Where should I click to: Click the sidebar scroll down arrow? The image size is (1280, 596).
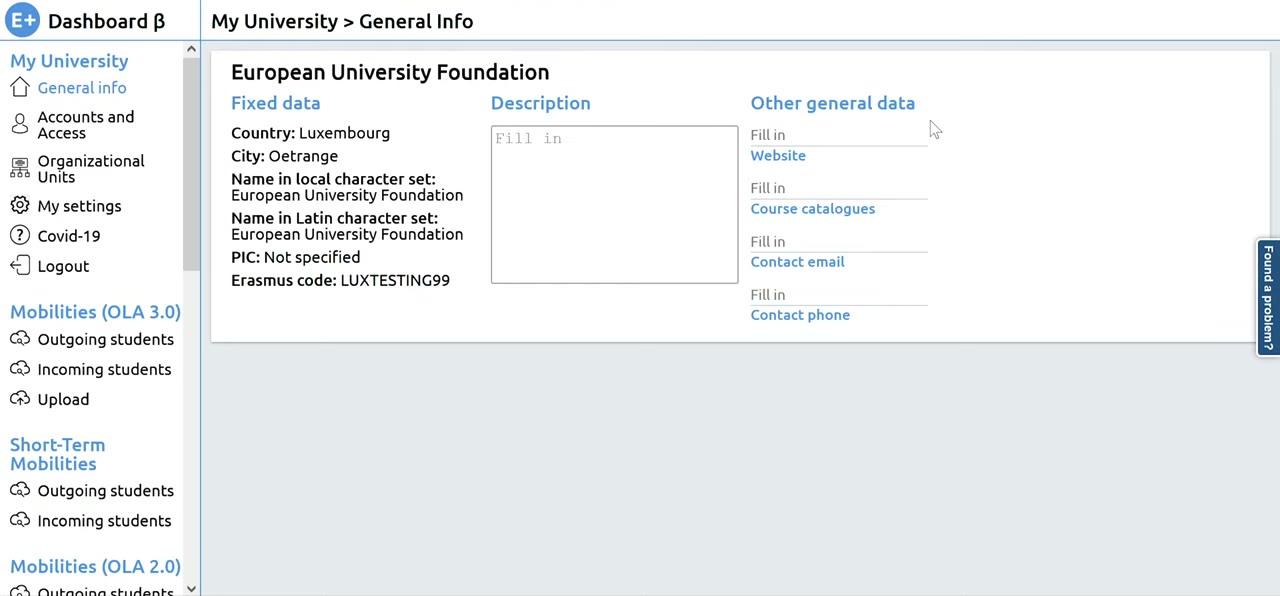[191, 589]
